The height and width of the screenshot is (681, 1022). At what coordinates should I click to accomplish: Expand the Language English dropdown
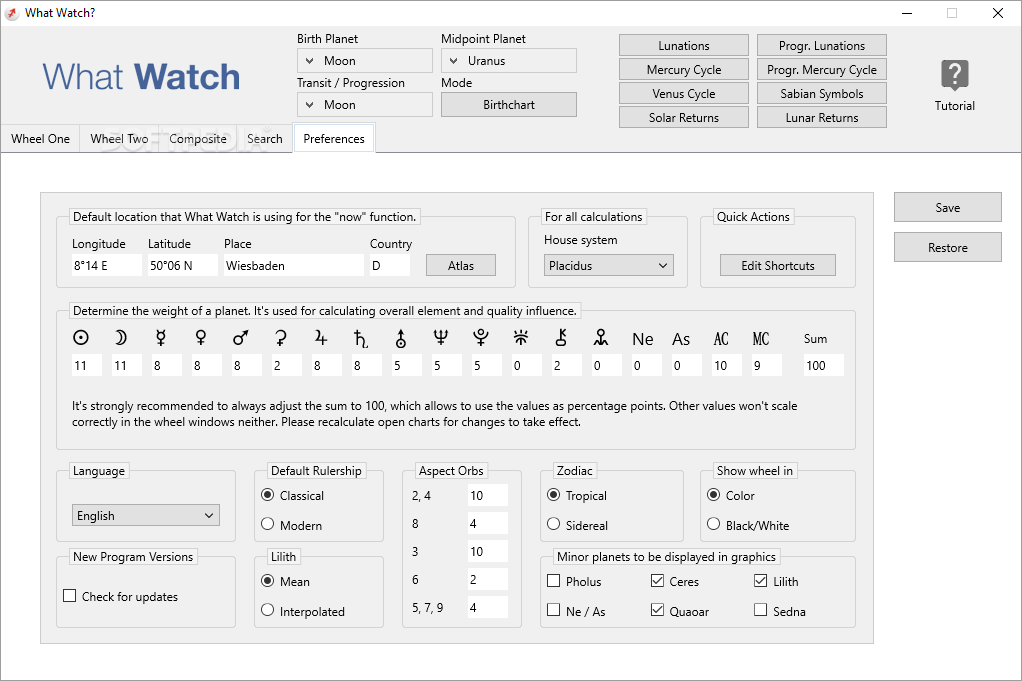click(146, 515)
